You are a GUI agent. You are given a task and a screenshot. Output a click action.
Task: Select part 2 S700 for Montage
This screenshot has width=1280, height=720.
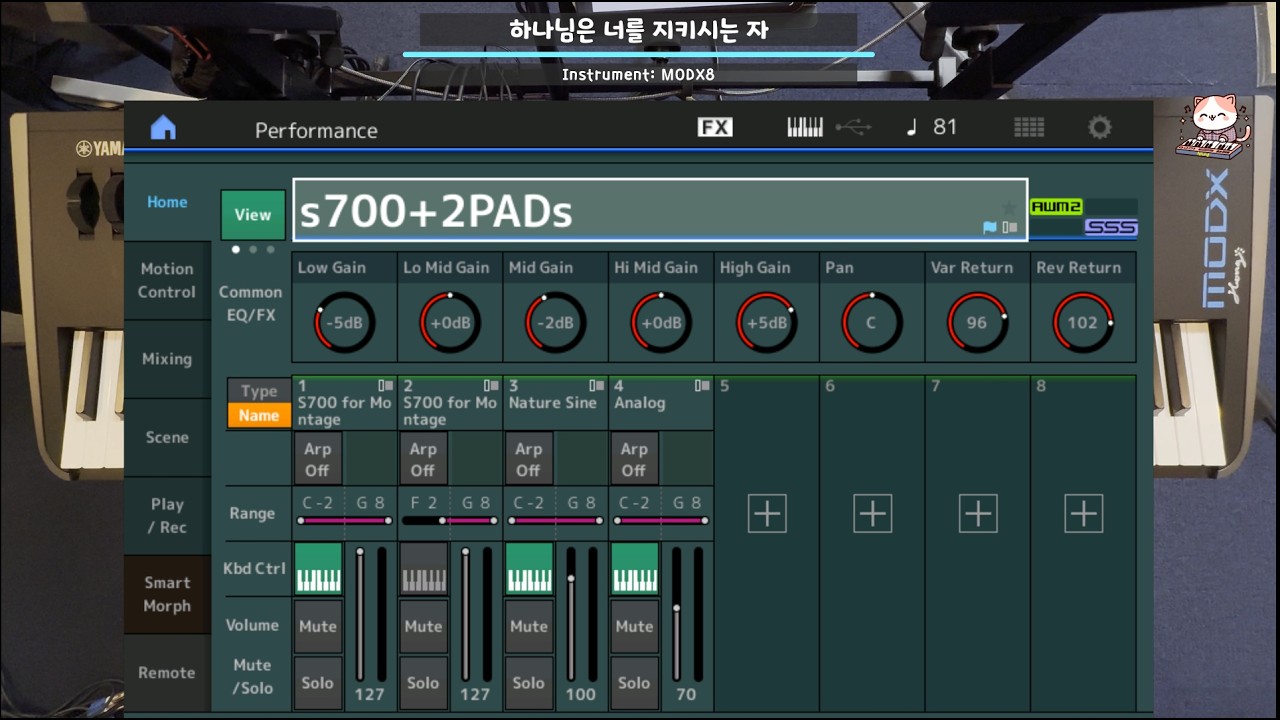pyautogui.click(x=450, y=404)
